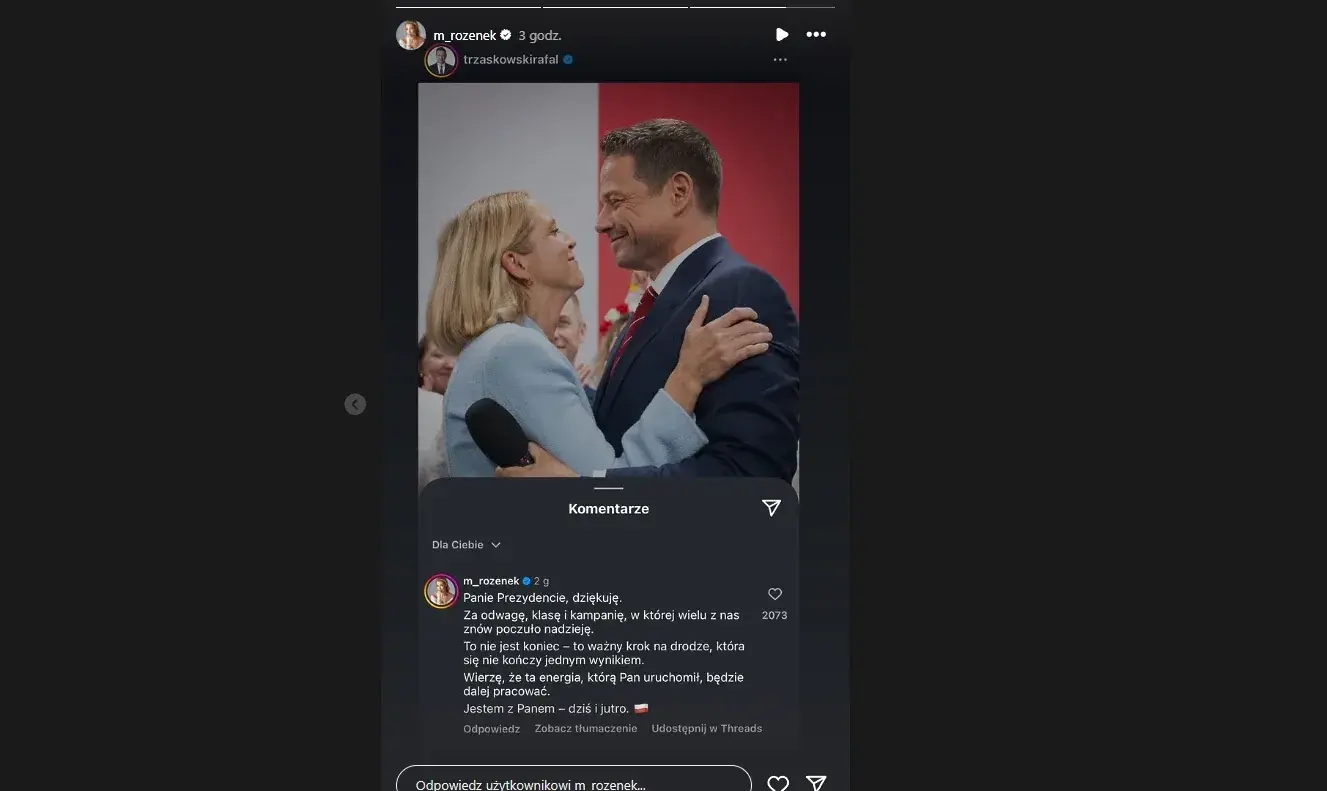Click Udostępnij w Threads link
This screenshot has width=1327, height=791.
tap(707, 729)
